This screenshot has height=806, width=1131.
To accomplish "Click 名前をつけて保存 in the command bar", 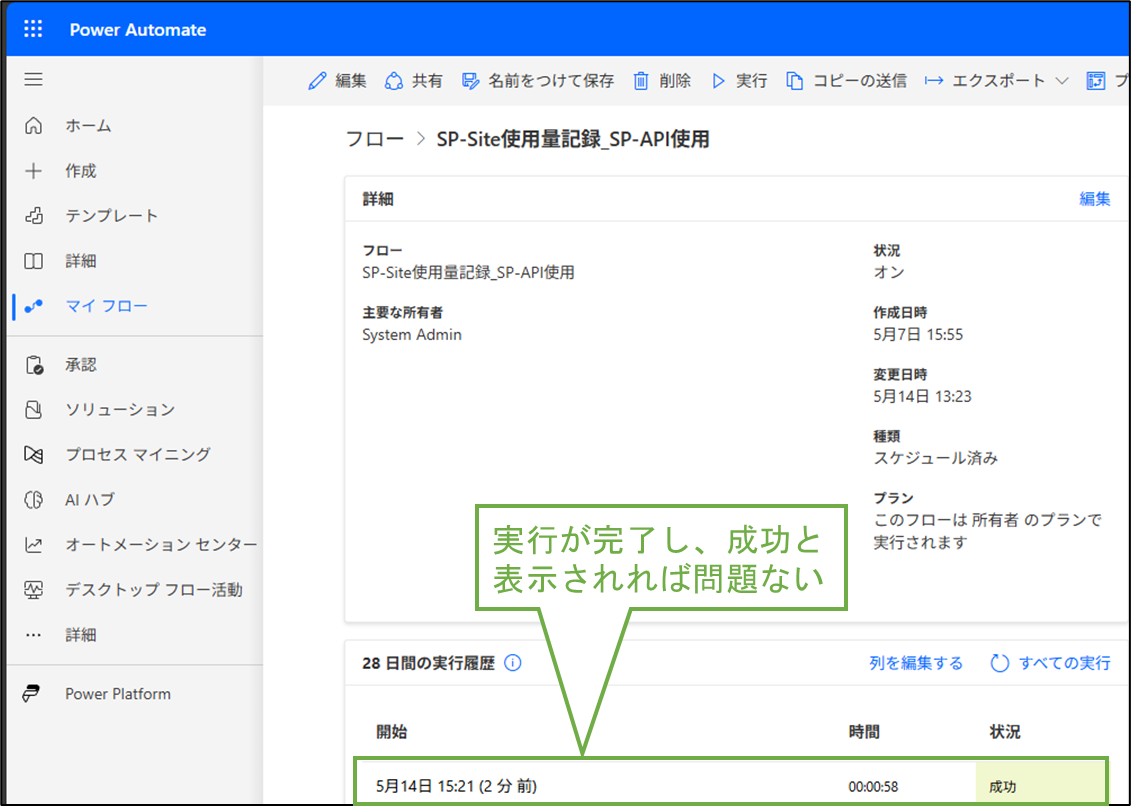I will (x=551, y=81).
